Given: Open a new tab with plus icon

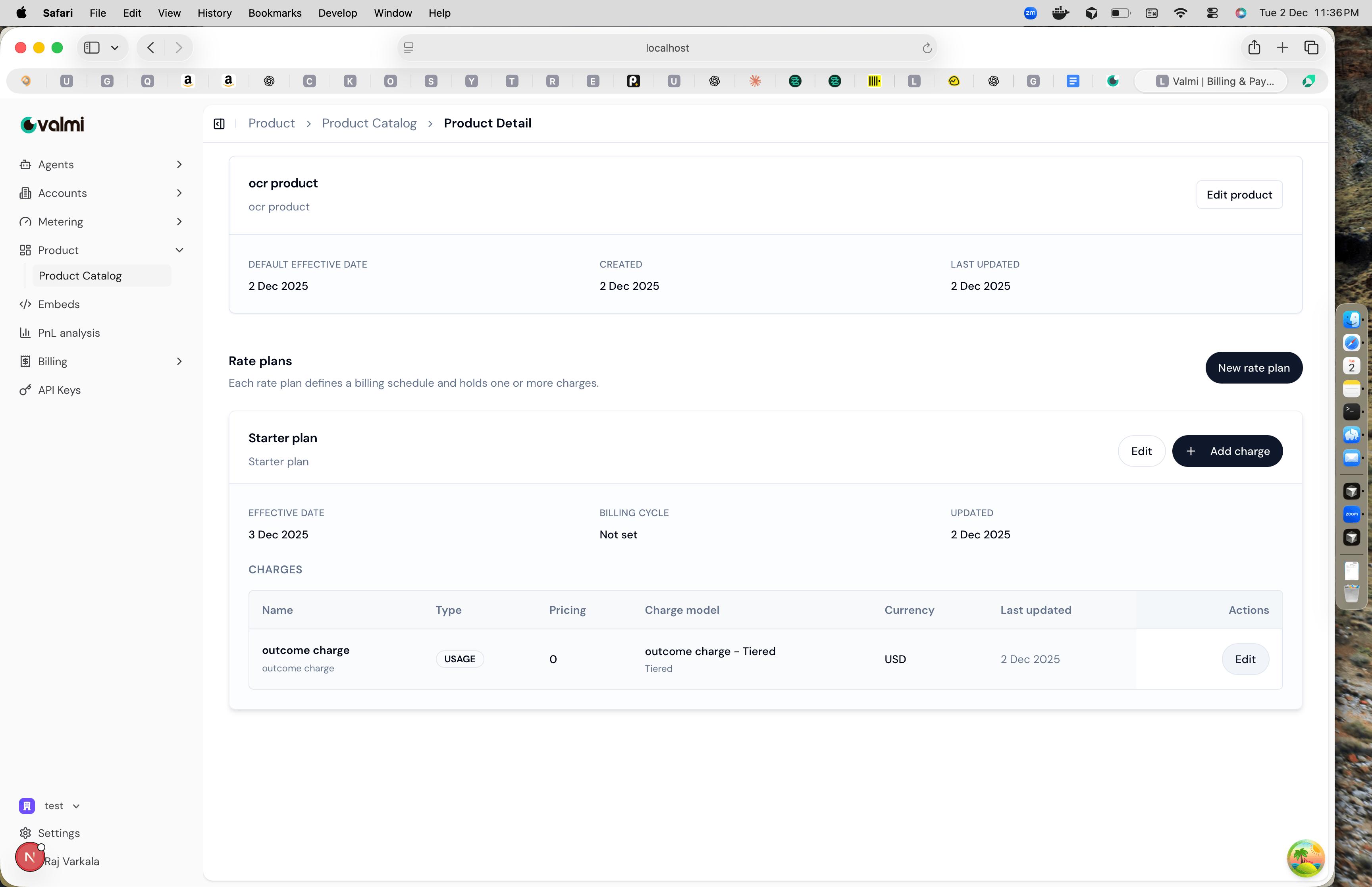Looking at the screenshot, I should [1282, 48].
